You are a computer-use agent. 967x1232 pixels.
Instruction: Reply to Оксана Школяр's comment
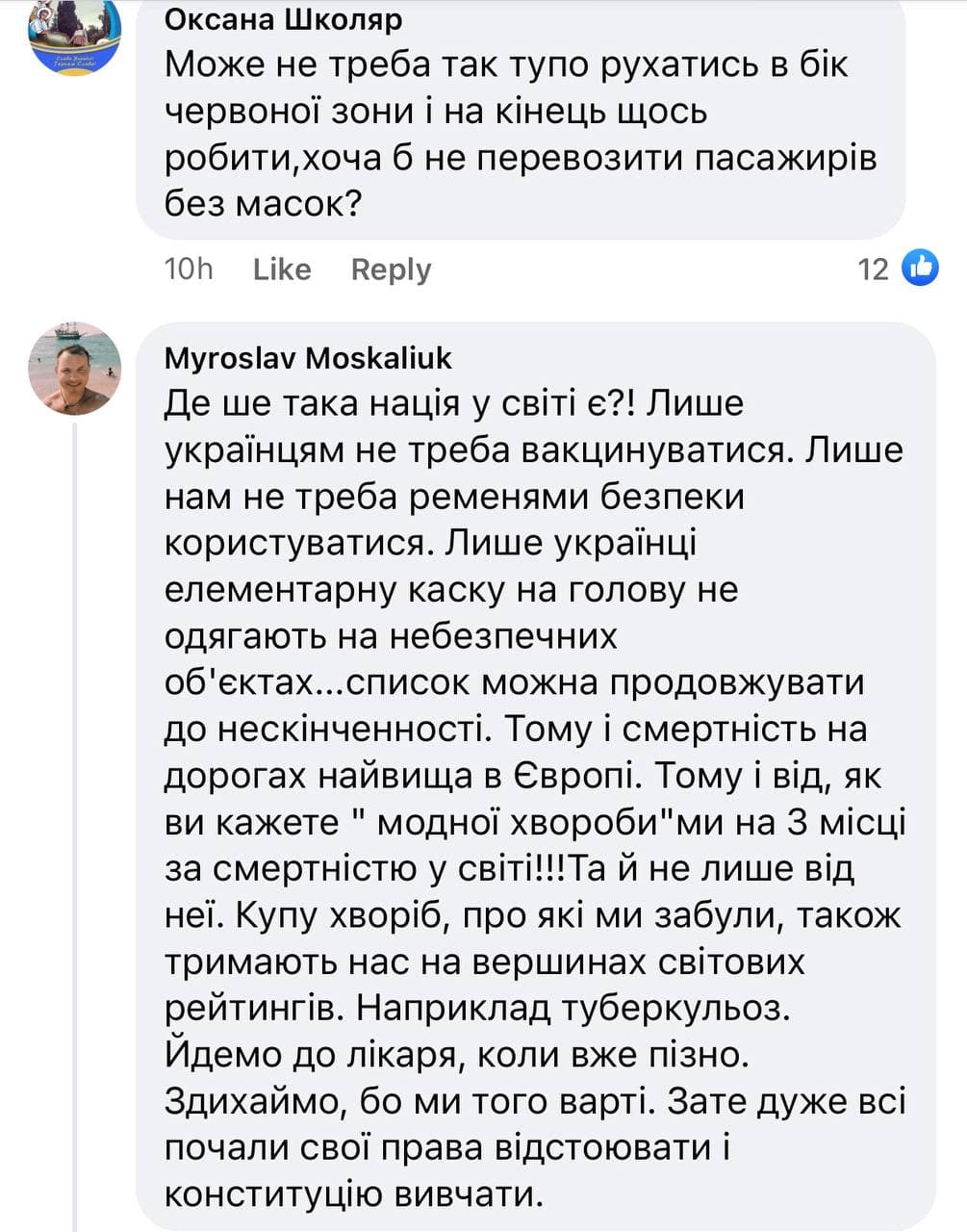(391, 269)
